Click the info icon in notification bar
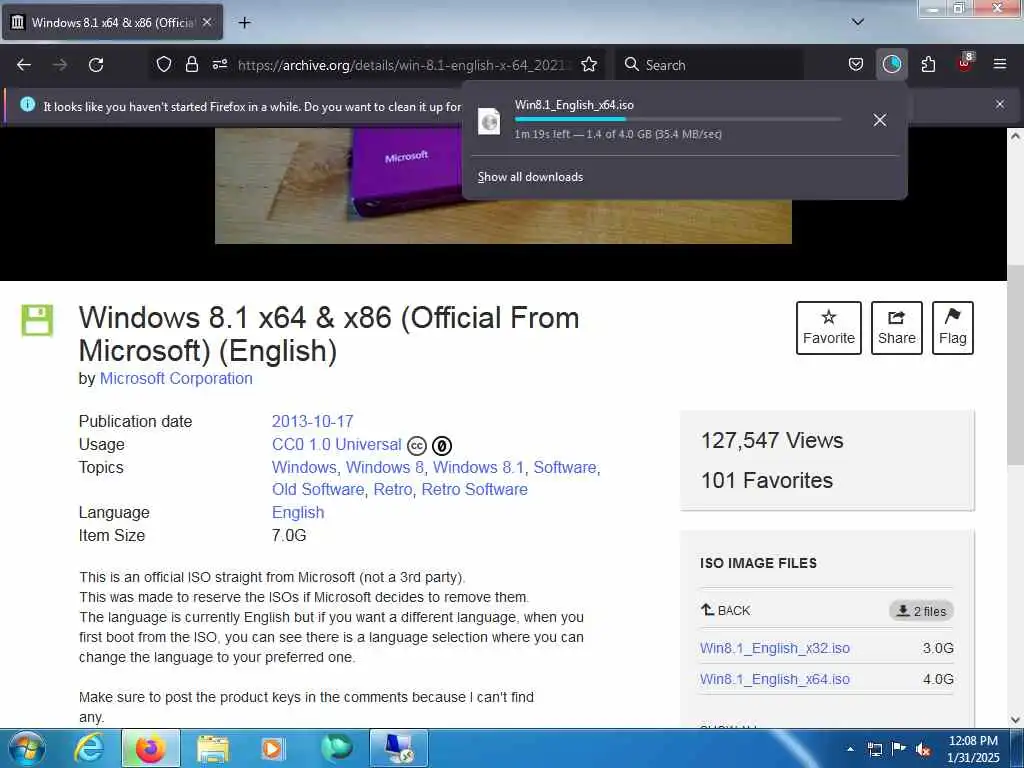1024x768 pixels. (x=27, y=104)
